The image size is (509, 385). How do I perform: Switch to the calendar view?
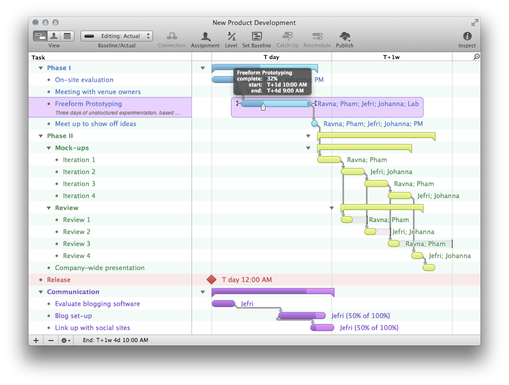coord(67,36)
